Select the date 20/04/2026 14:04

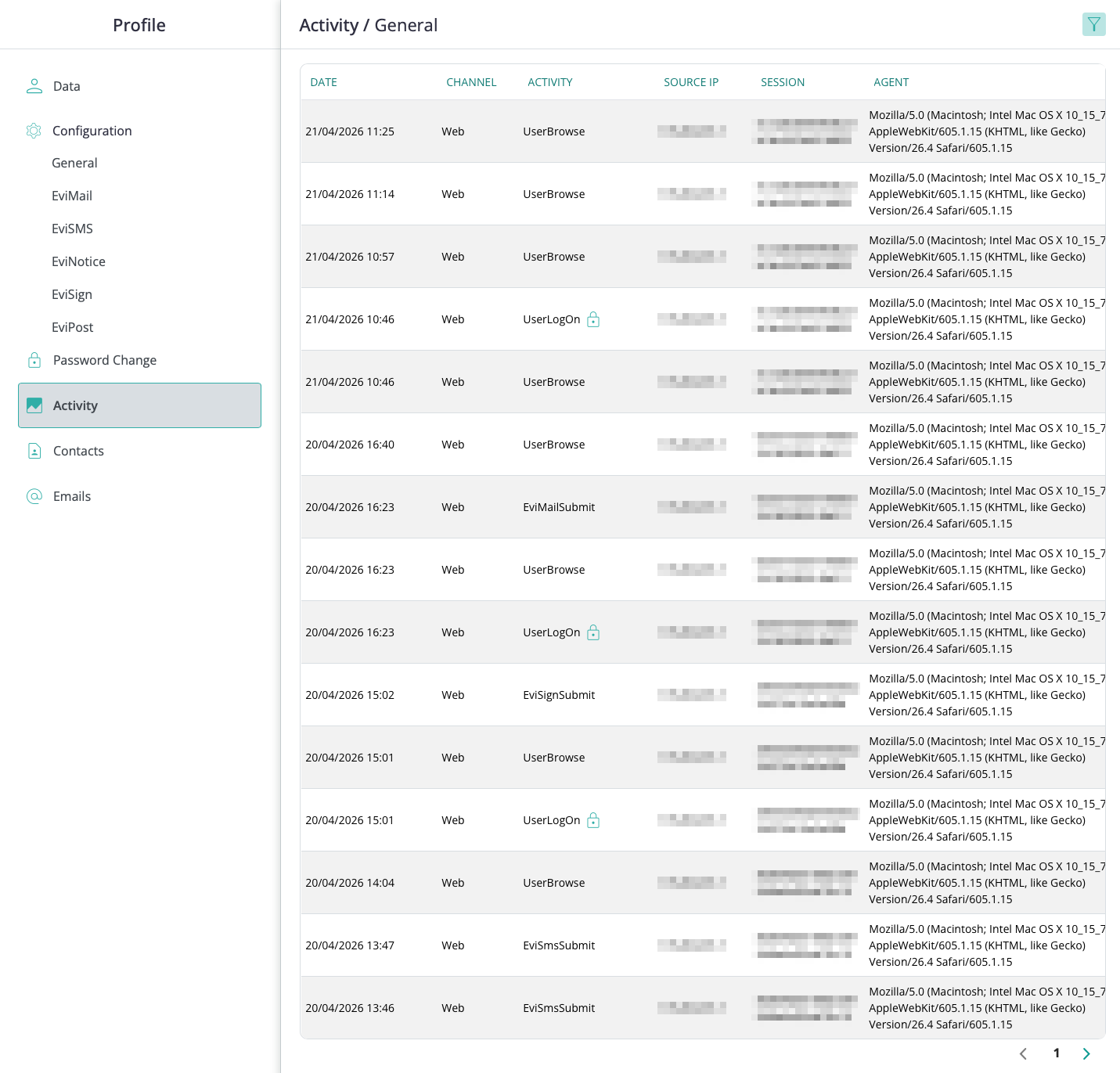coord(350,883)
